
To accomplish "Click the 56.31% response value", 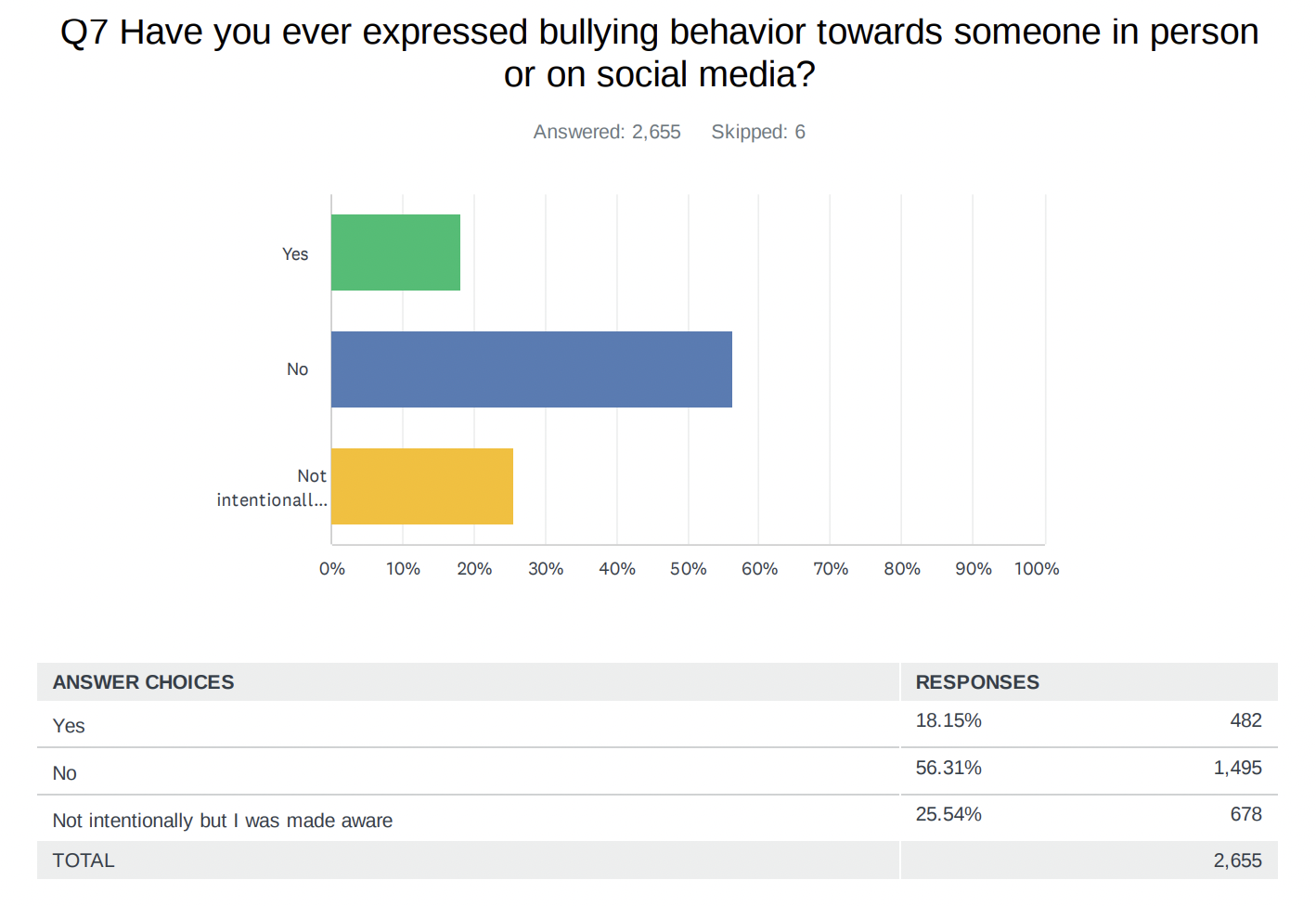I will point(948,768).
